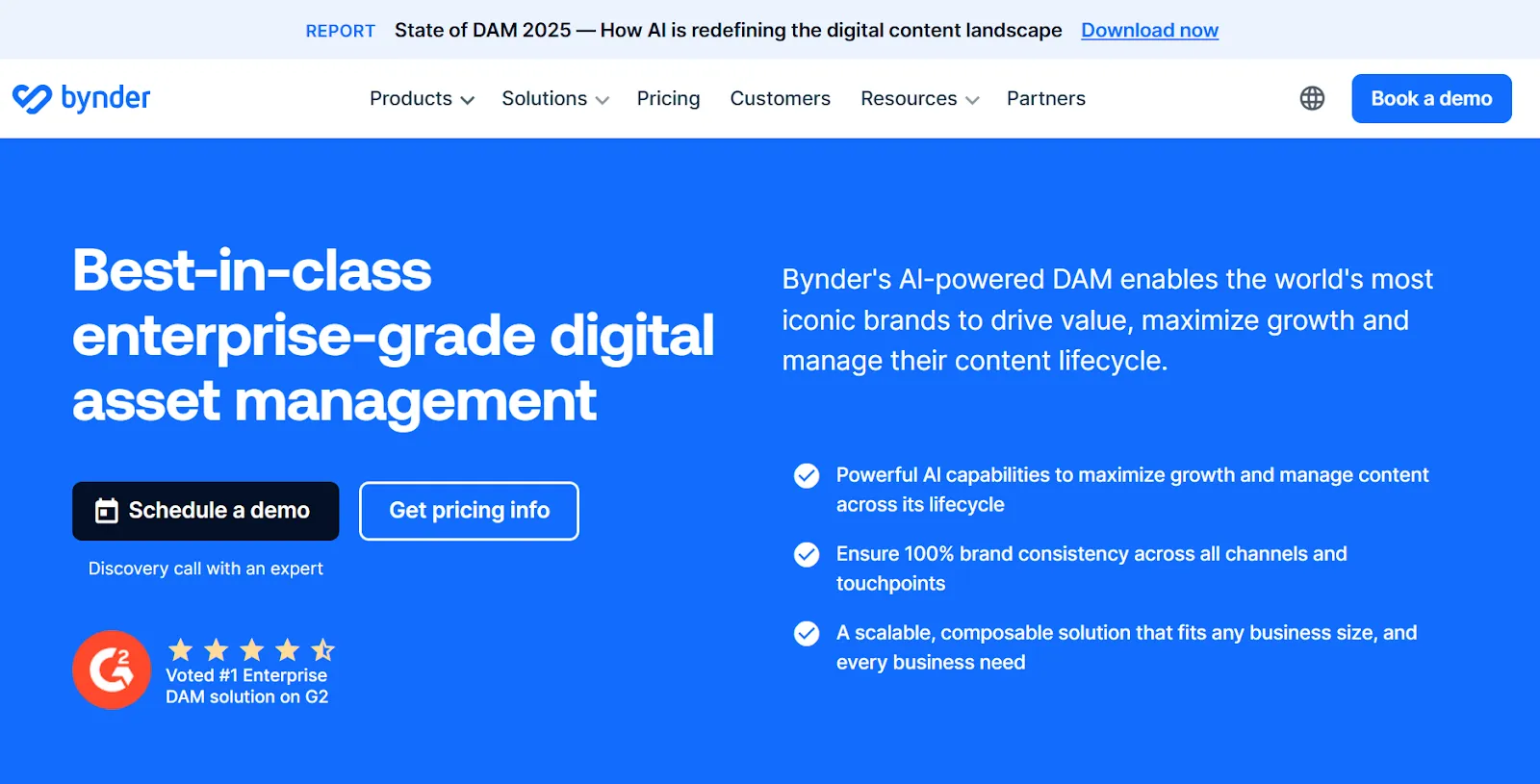Click the REPORT label in banner
This screenshot has height=784, width=1540.
340,31
